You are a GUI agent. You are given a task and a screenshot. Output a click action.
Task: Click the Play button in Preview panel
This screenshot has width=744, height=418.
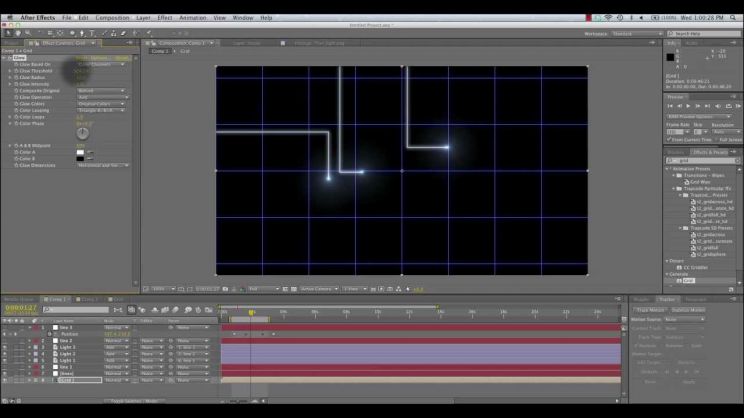(688, 106)
